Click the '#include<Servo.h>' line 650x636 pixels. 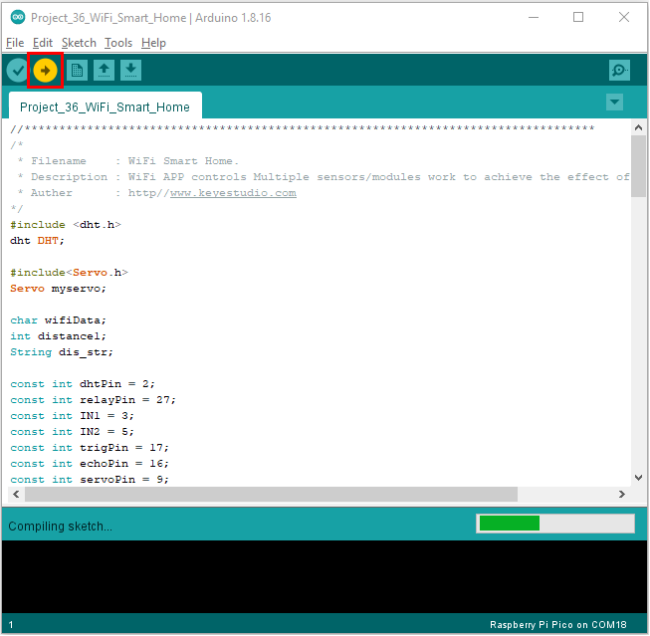pos(69,273)
